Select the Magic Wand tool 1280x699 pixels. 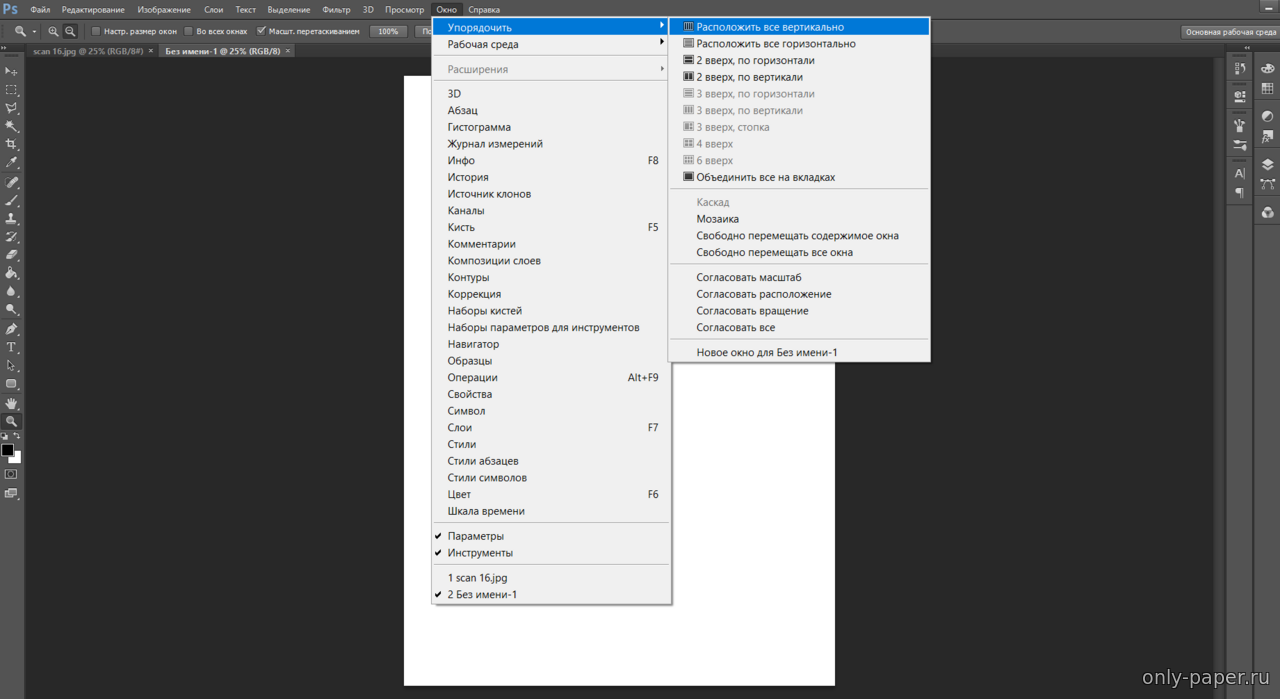12,126
